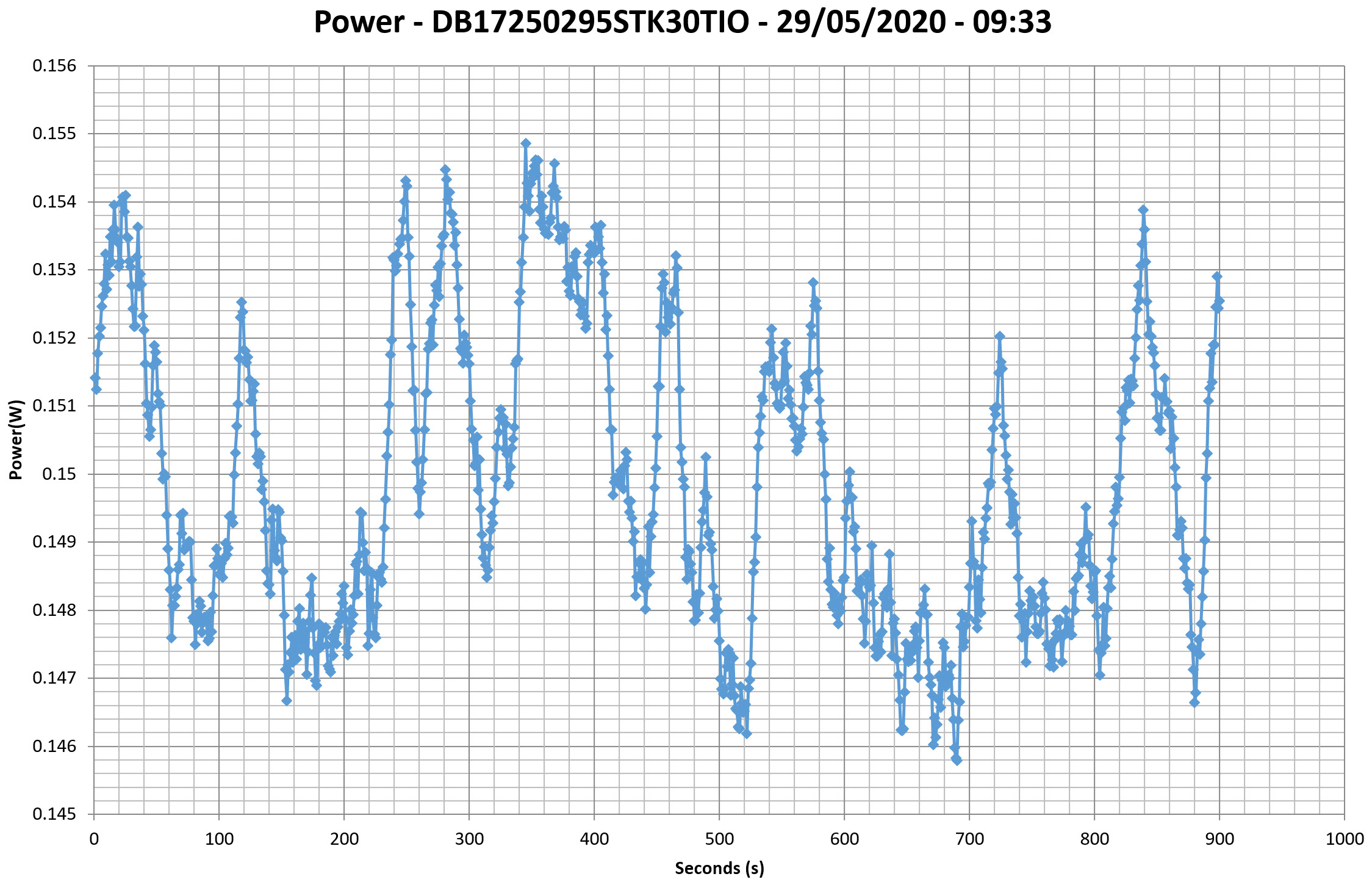1372x882 pixels.
Task: Click the peak data point near 840 seconds
Action: [x=1143, y=210]
